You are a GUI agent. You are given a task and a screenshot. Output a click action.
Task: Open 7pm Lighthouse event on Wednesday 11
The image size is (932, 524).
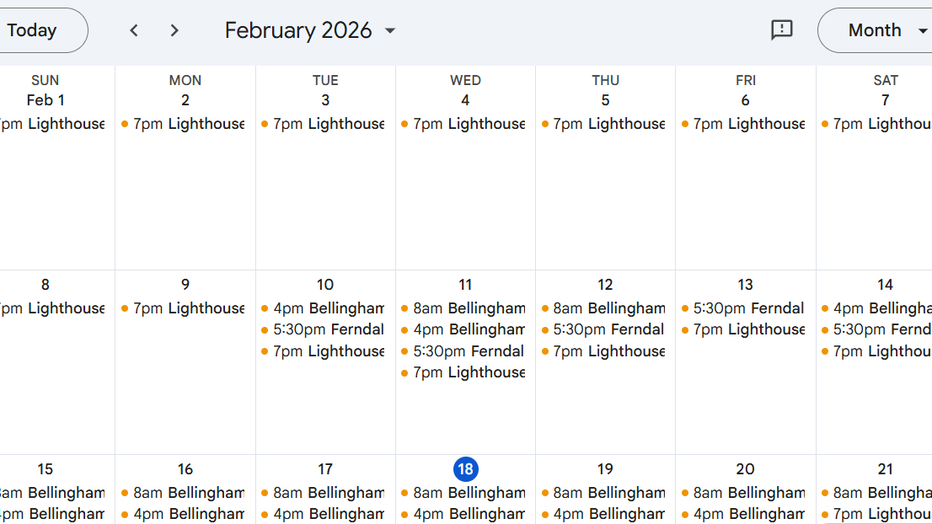point(465,372)
